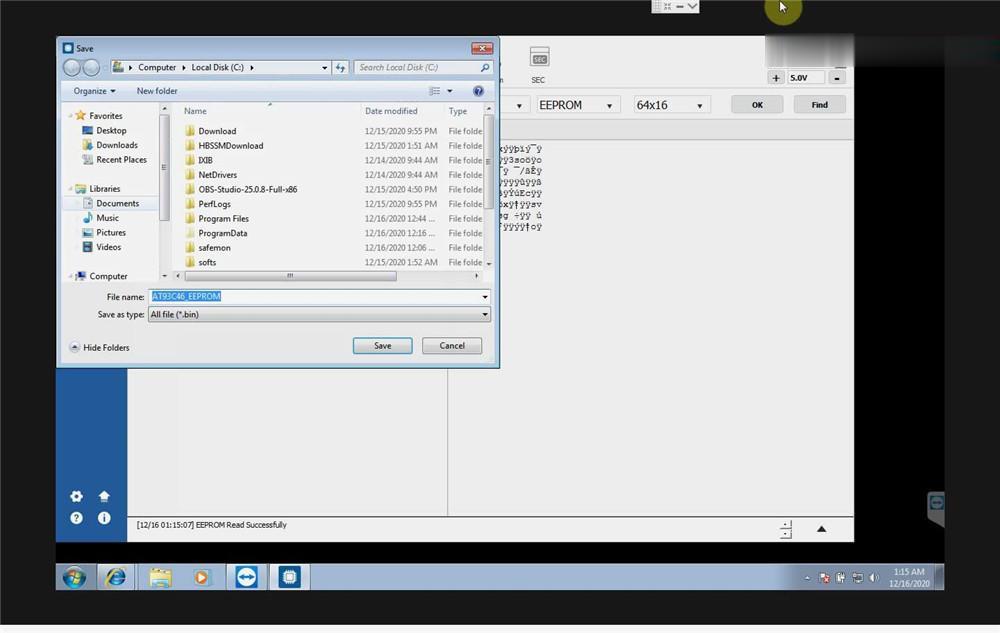Click the OK button in programmer window
This screenshot has height=633, width=1000.
click(x=757, y=105)
